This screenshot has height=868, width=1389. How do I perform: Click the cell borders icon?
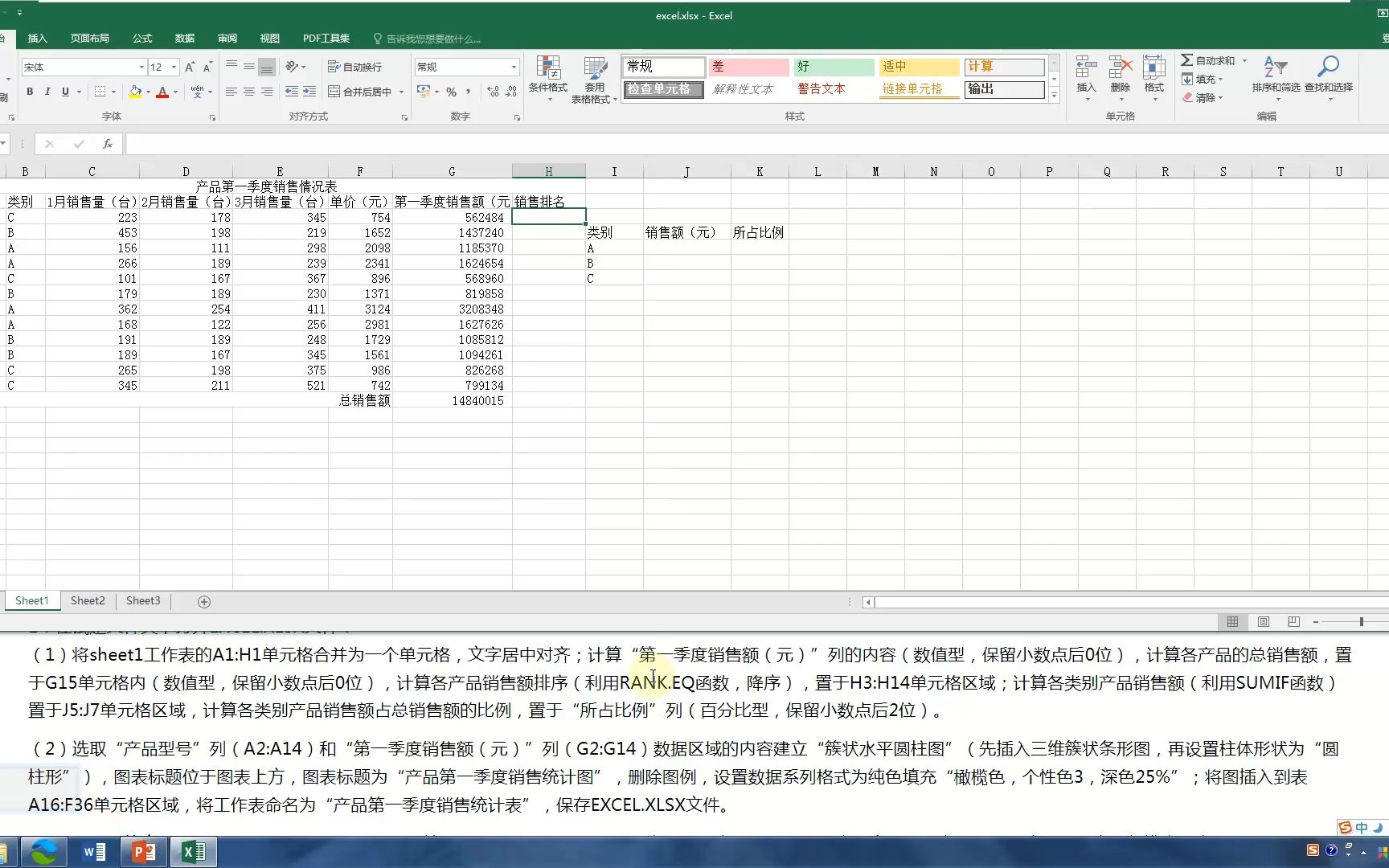pyautogui.click(x=100, y=92)
